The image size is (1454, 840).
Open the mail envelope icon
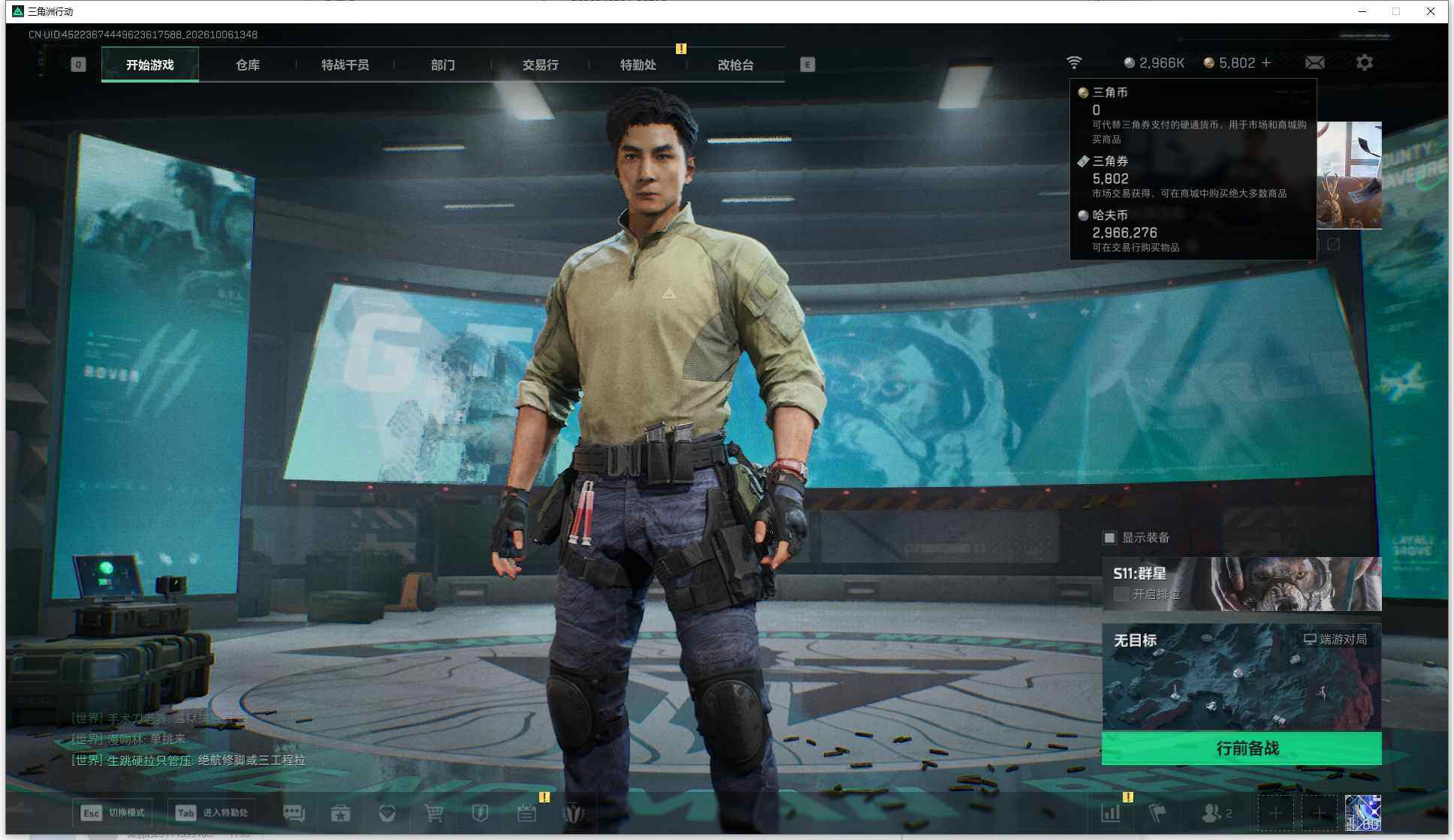click(x=1315, y=63)
